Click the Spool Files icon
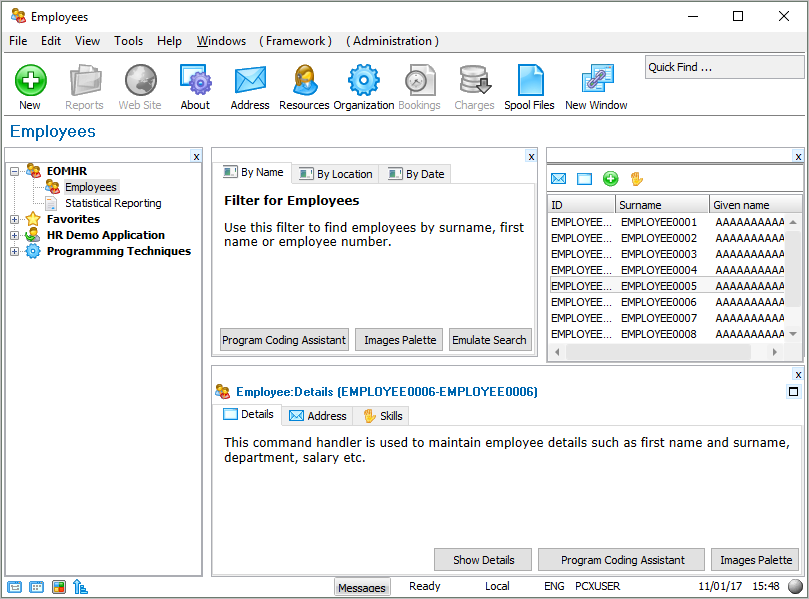This screenshot has width=809, height=599. 529,81
